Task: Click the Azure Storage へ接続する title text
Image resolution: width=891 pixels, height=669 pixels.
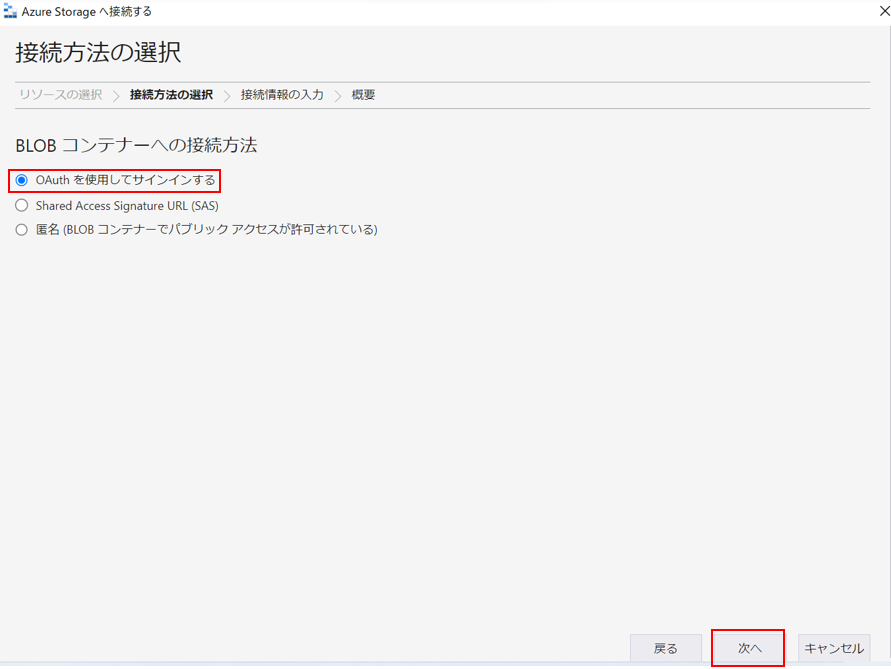Action: click(x=86, y=12)
